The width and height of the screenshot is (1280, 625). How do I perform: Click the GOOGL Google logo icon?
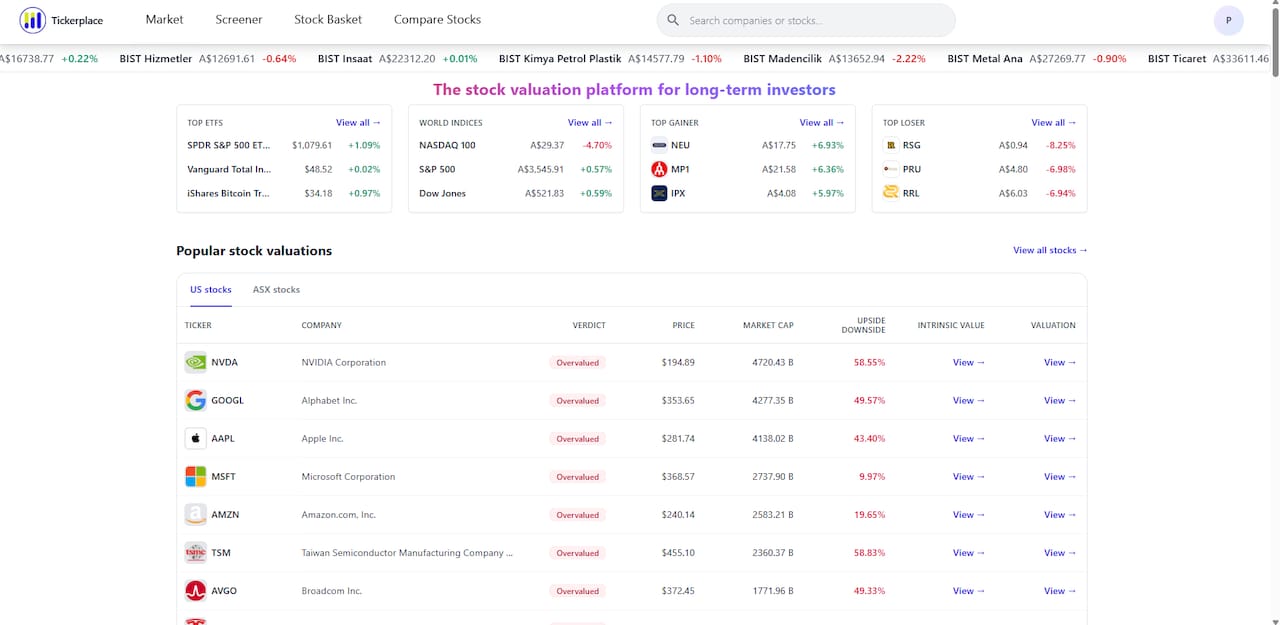coord(196,400)
